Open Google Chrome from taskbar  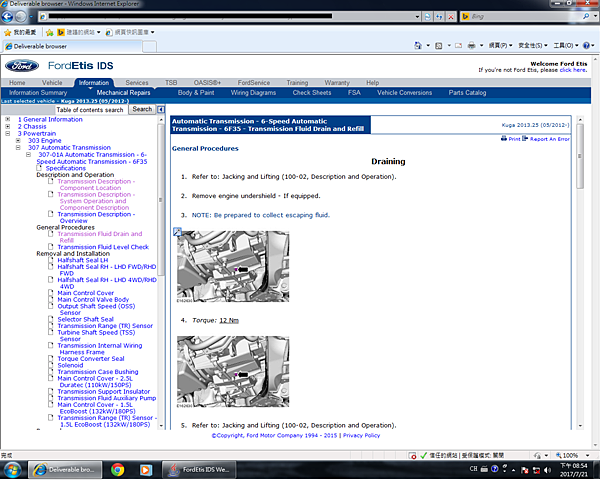[x=117, y=470]
